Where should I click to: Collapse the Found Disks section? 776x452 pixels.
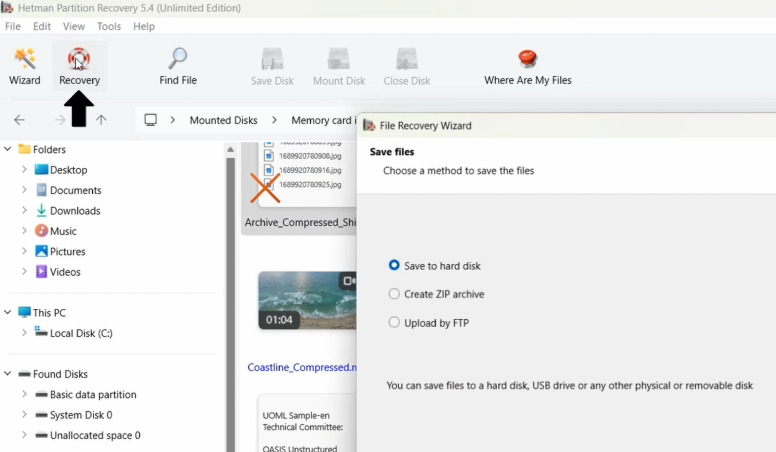[x=8, y=373]
